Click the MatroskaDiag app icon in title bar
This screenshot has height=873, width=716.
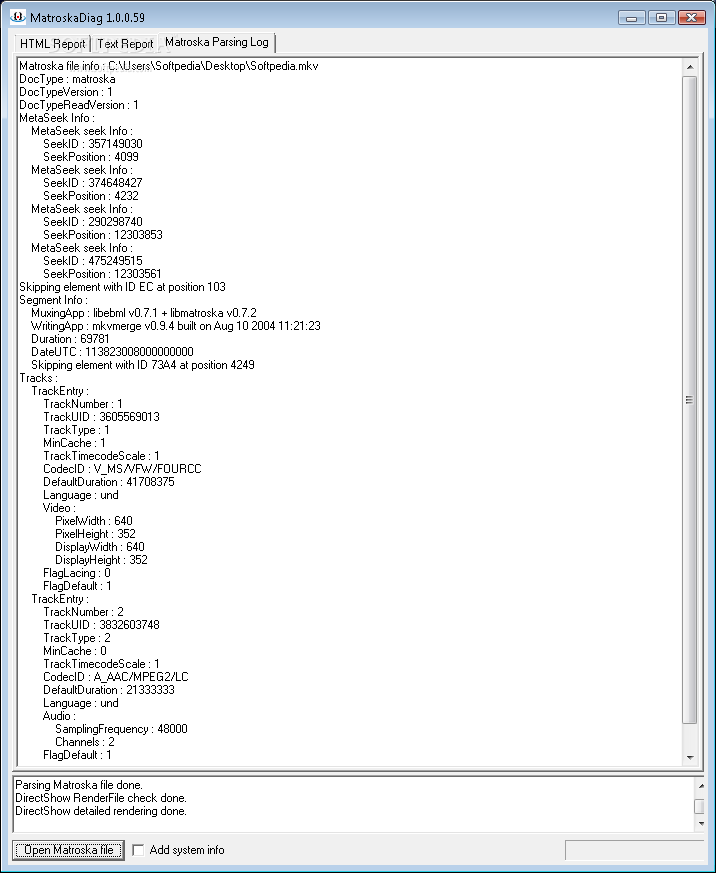pyautogui.click(x=18, y=17)
